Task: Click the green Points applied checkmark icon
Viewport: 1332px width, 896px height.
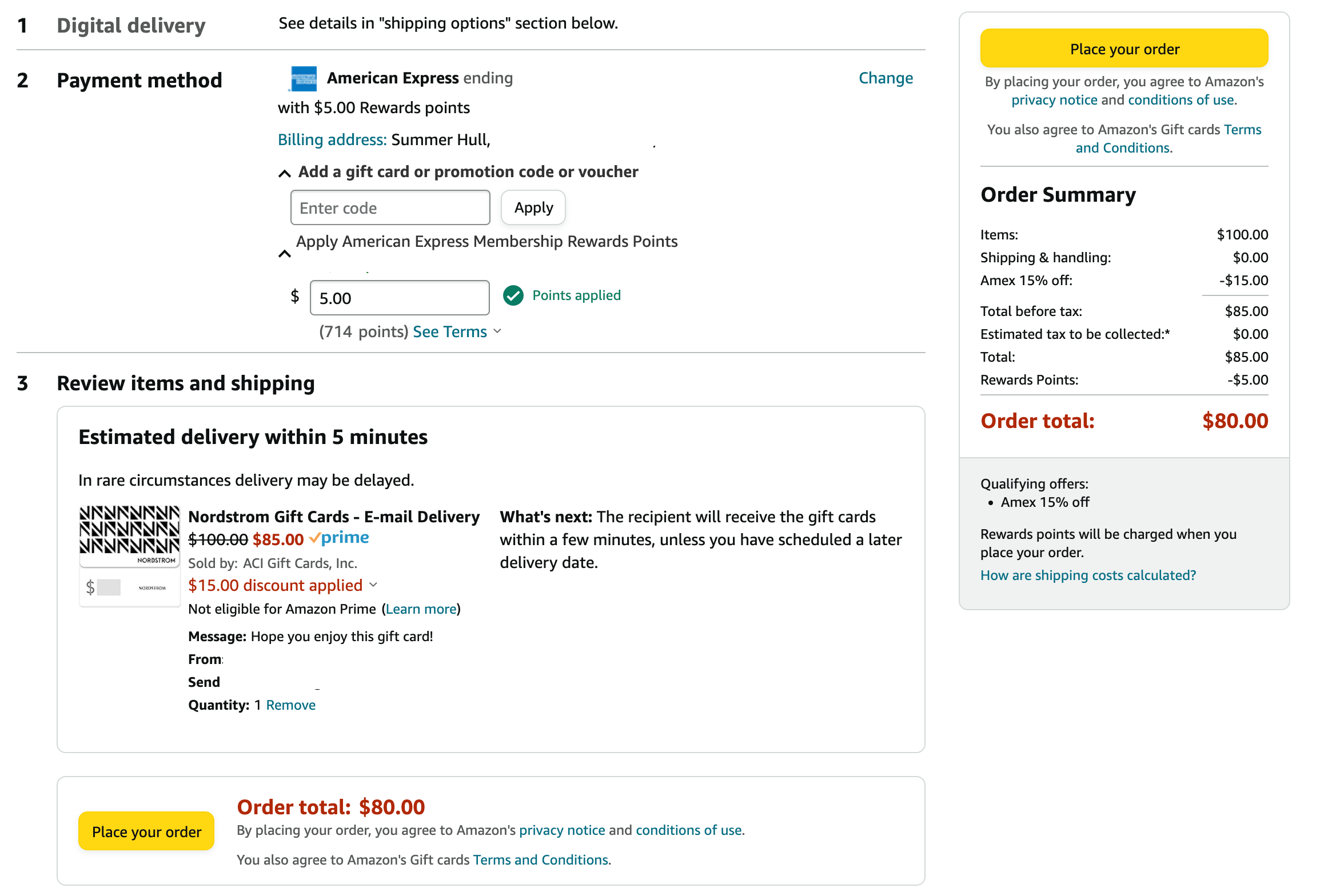Action: coord(513,295)
